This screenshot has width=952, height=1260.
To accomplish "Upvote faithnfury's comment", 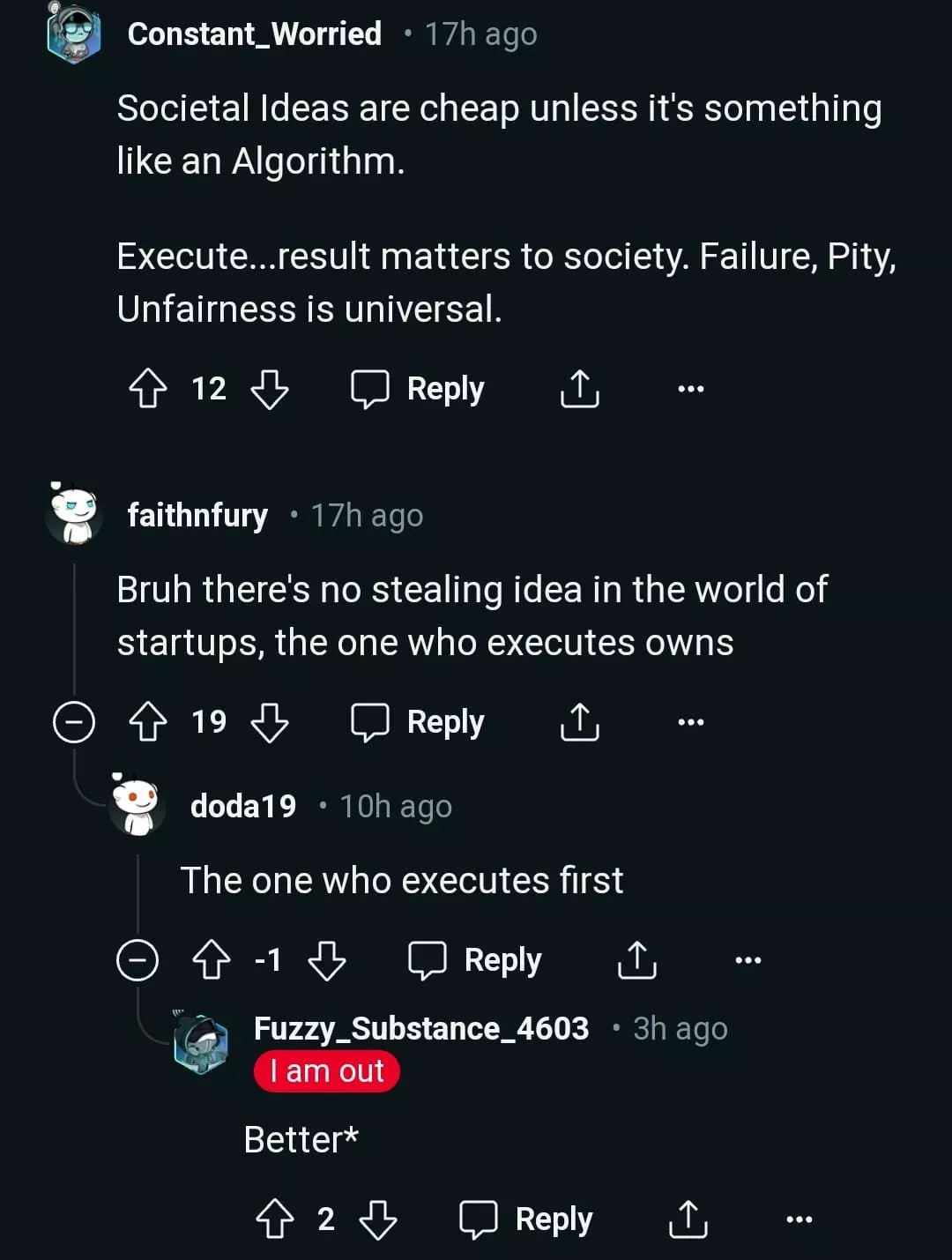I will tap(147, 722).
